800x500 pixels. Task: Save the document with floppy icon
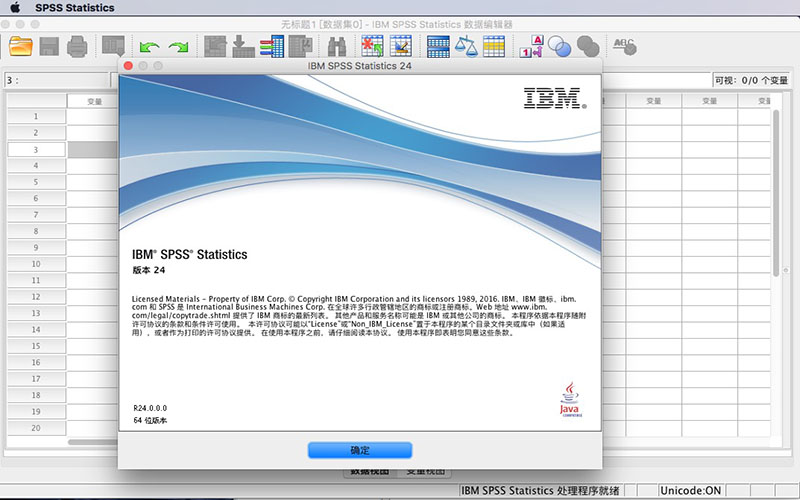click(49, 46)
